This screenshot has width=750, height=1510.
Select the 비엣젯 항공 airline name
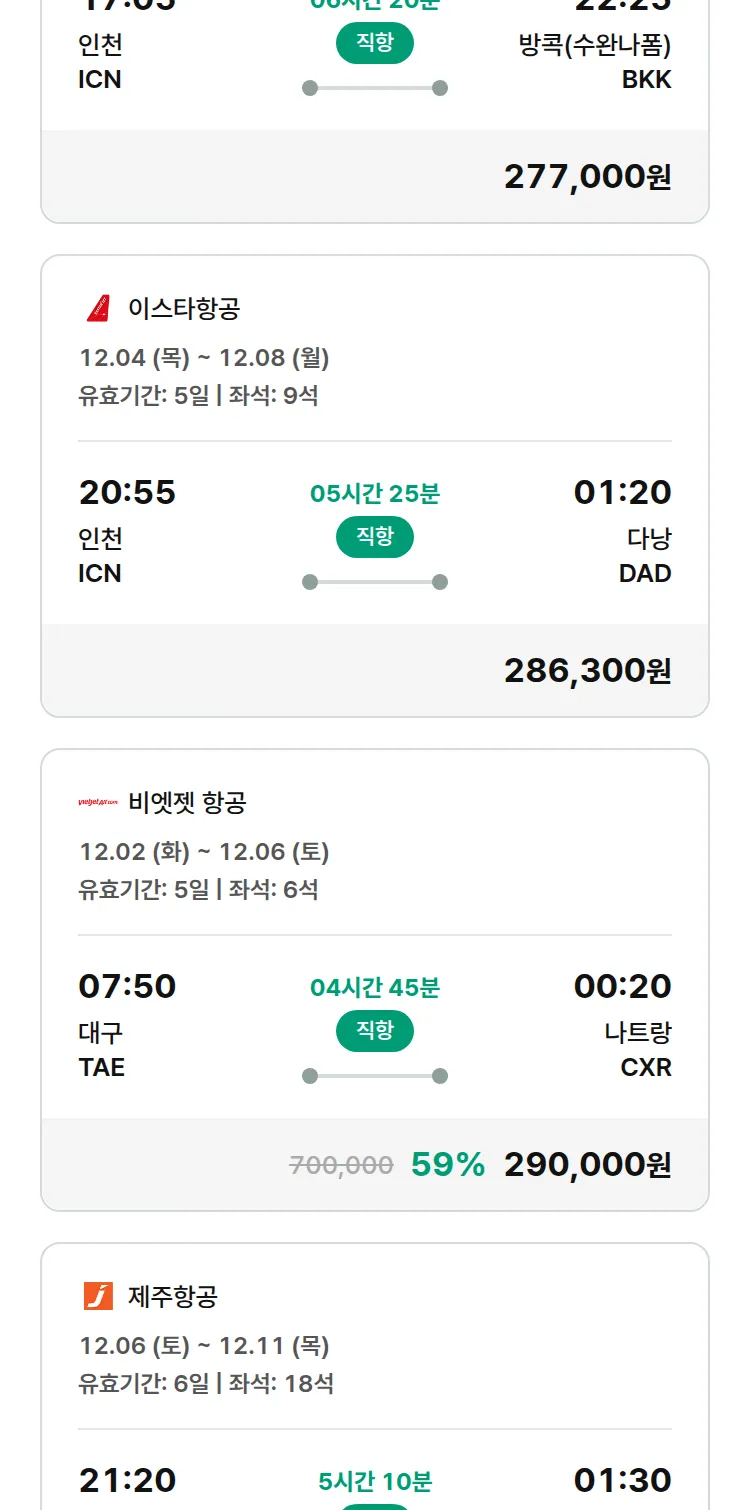[187, 802]
